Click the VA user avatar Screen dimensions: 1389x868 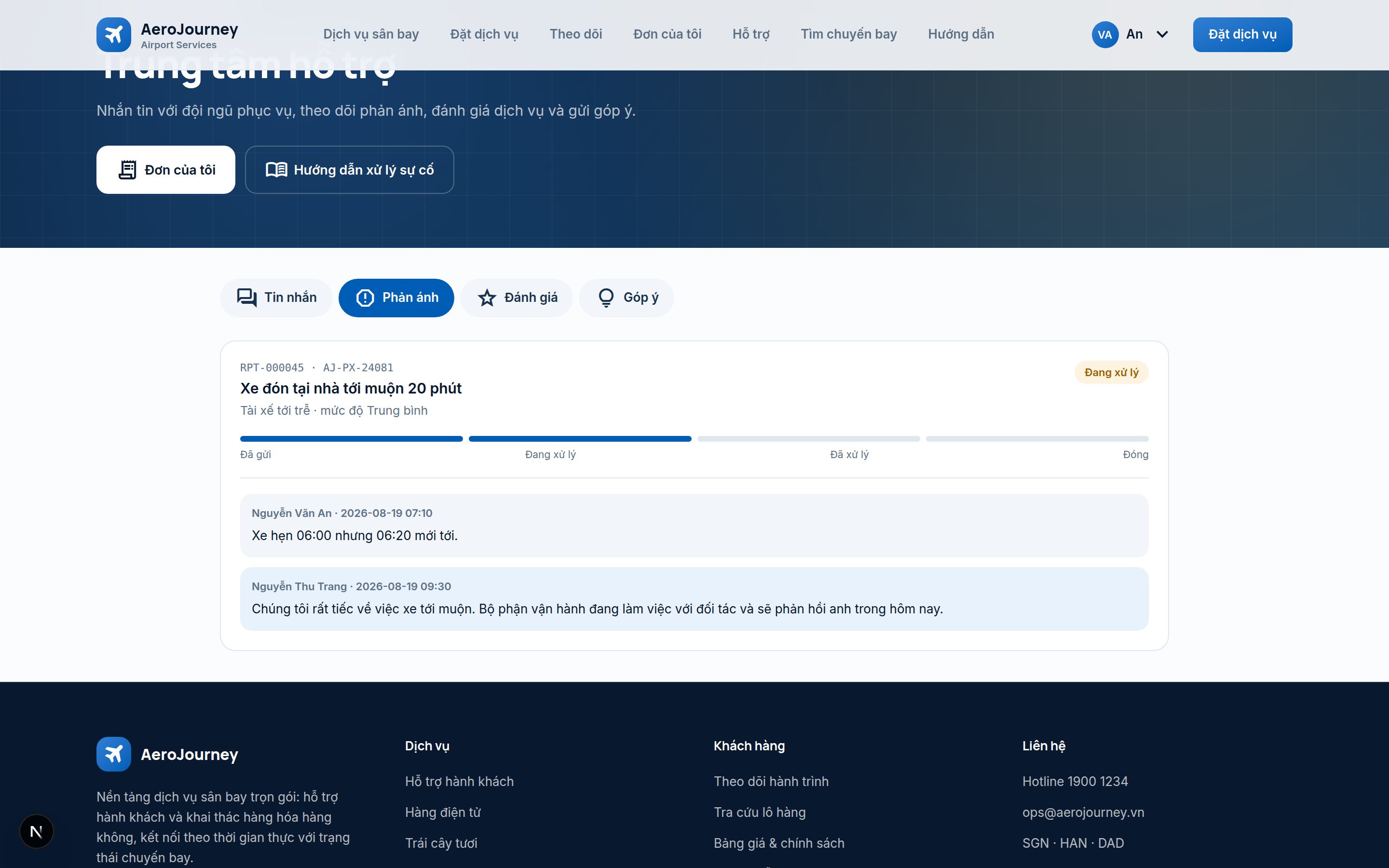(x=1104, y=34)
